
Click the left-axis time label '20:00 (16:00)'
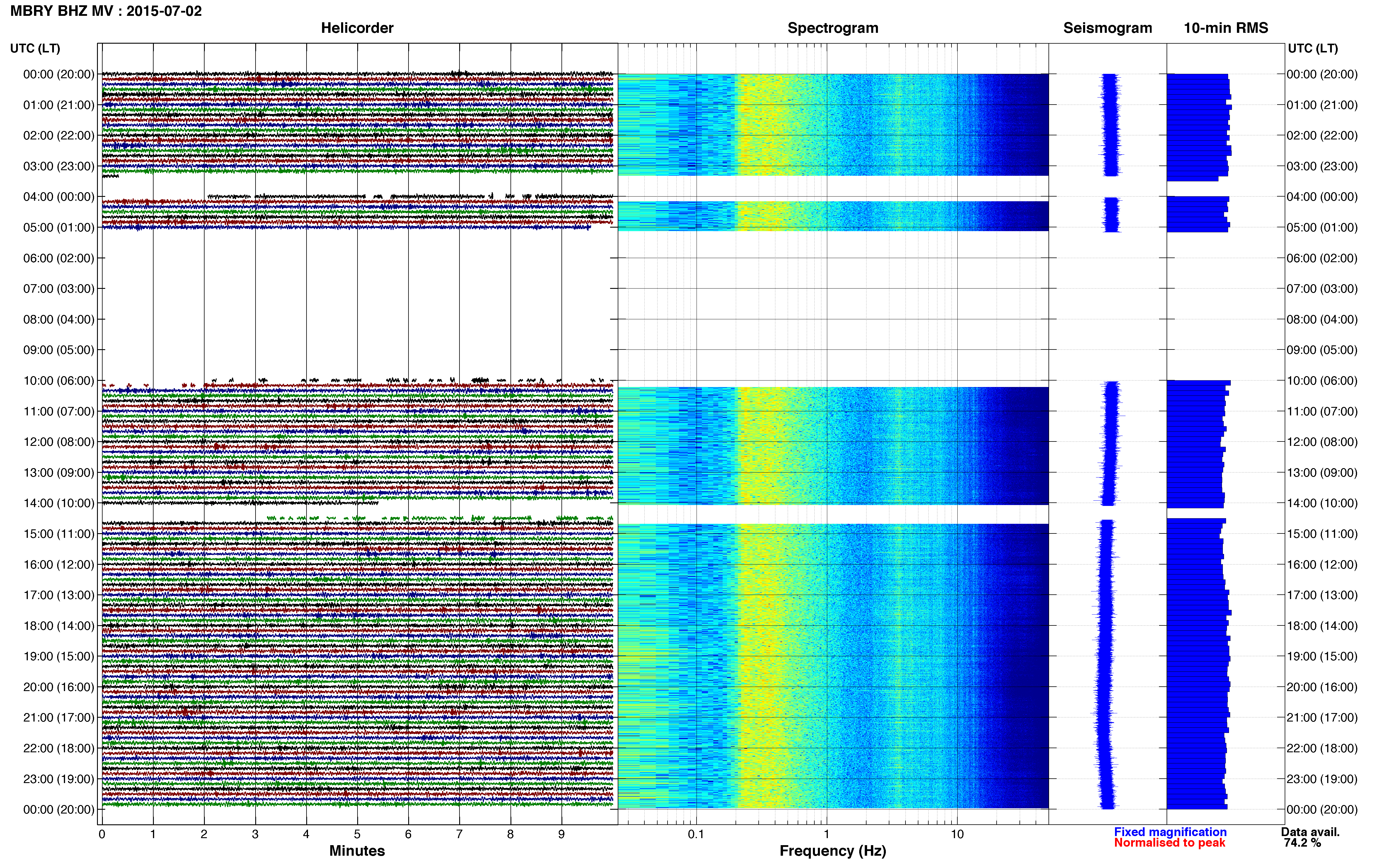[59, 687]
